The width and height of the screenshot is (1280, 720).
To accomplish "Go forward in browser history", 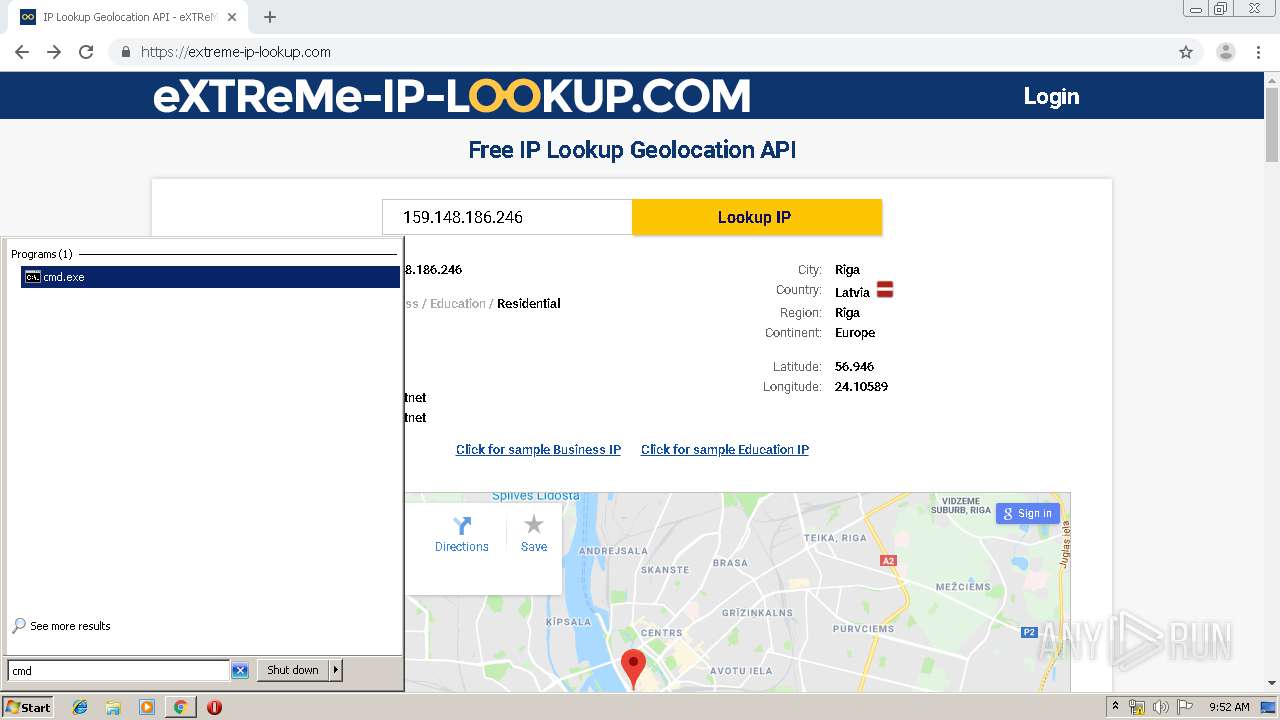I will pos(54,52).
